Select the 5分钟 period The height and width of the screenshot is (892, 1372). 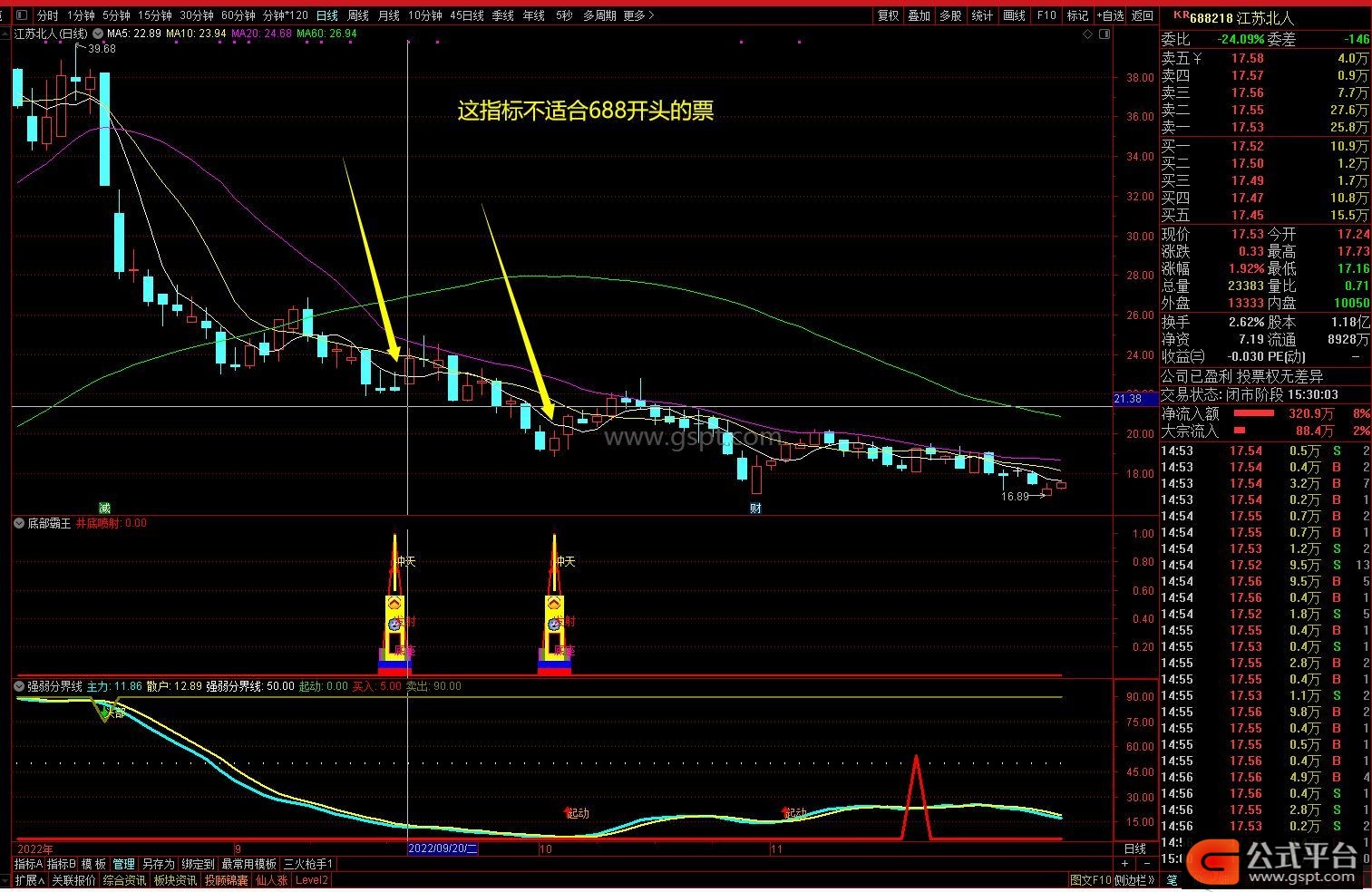pyautogui.click(x=116, y=15)
